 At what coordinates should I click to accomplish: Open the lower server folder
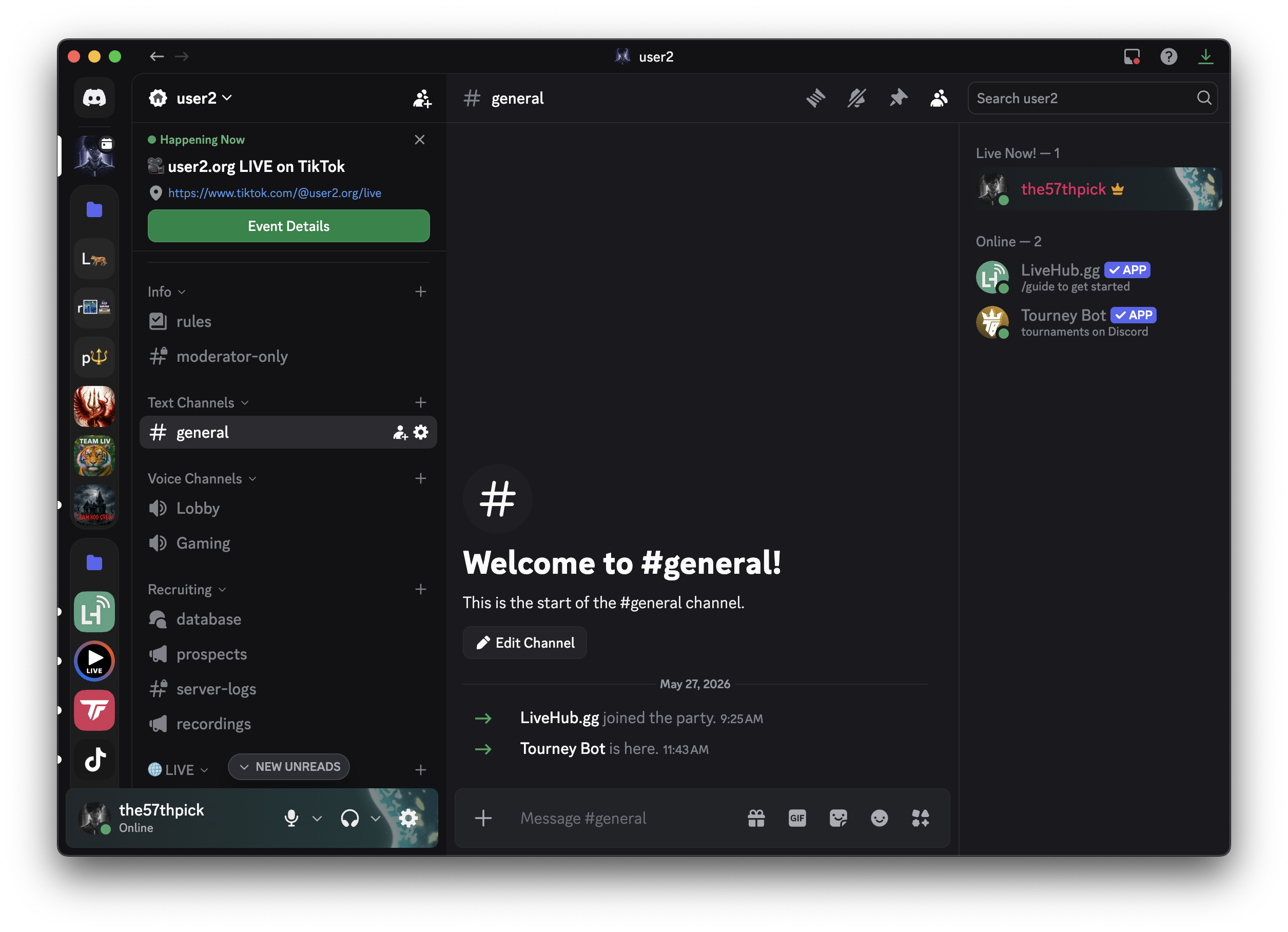[94, 562]
